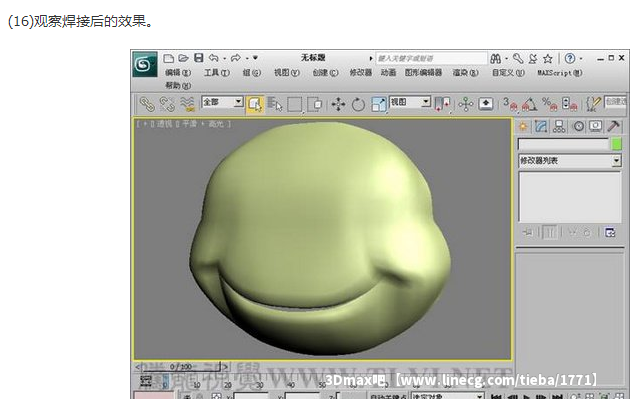Click the Subscription Center key icon
This screenshot has height=399, width=637.
(518, 59)
